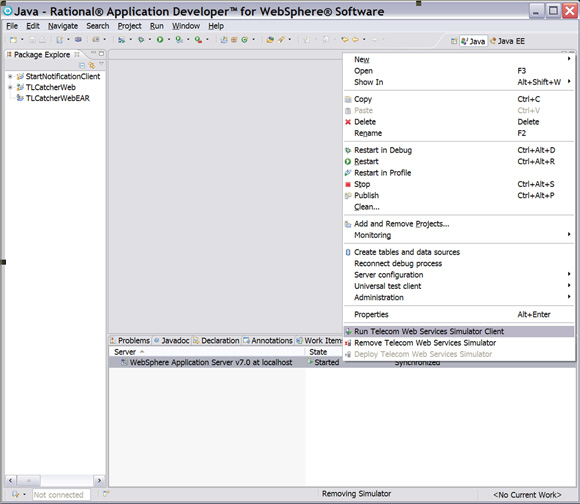Switch to the Javadoc tab
580x504 pixels.
point(172,341)
